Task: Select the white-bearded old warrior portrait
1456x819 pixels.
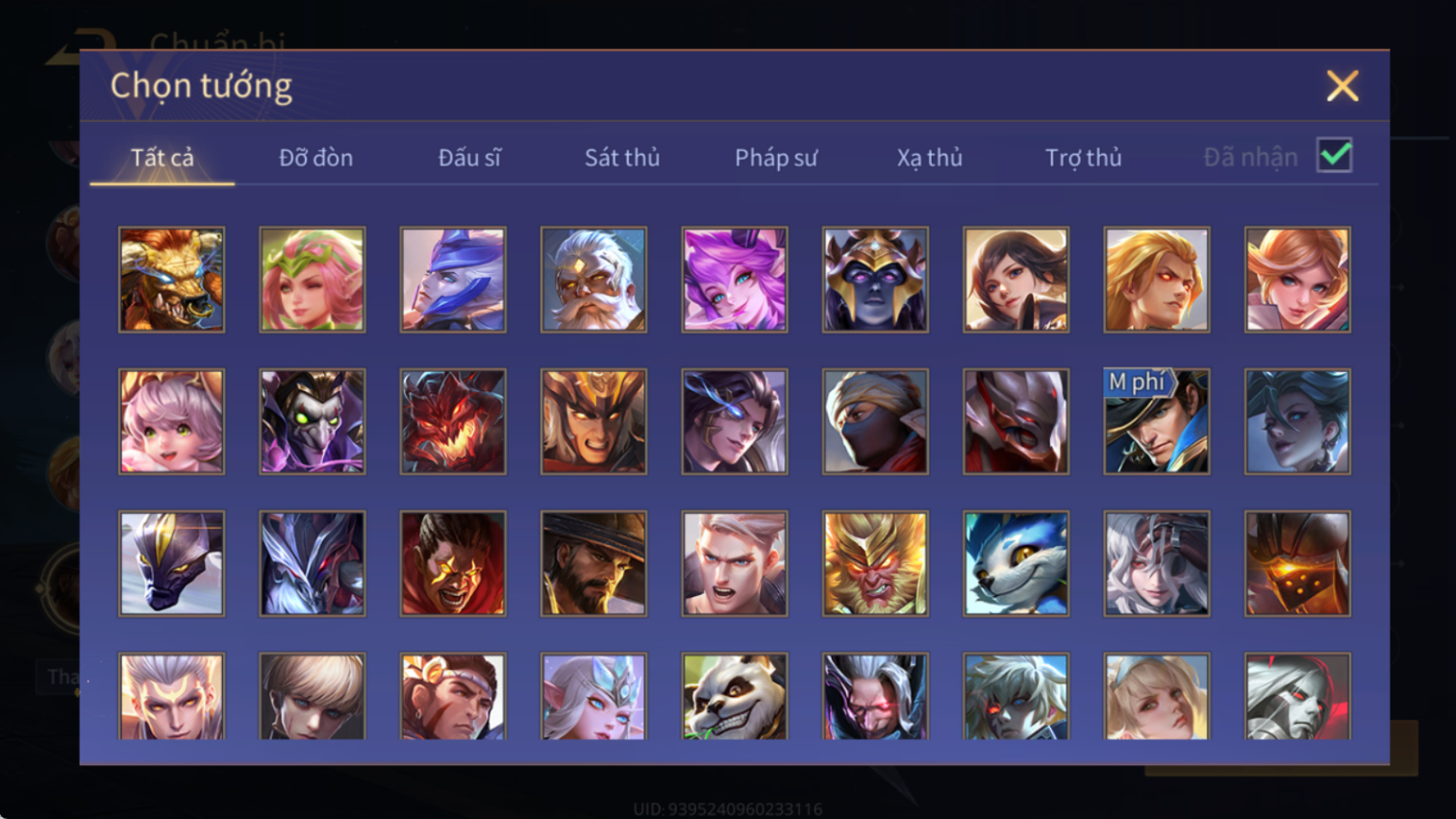Action: 593,280
